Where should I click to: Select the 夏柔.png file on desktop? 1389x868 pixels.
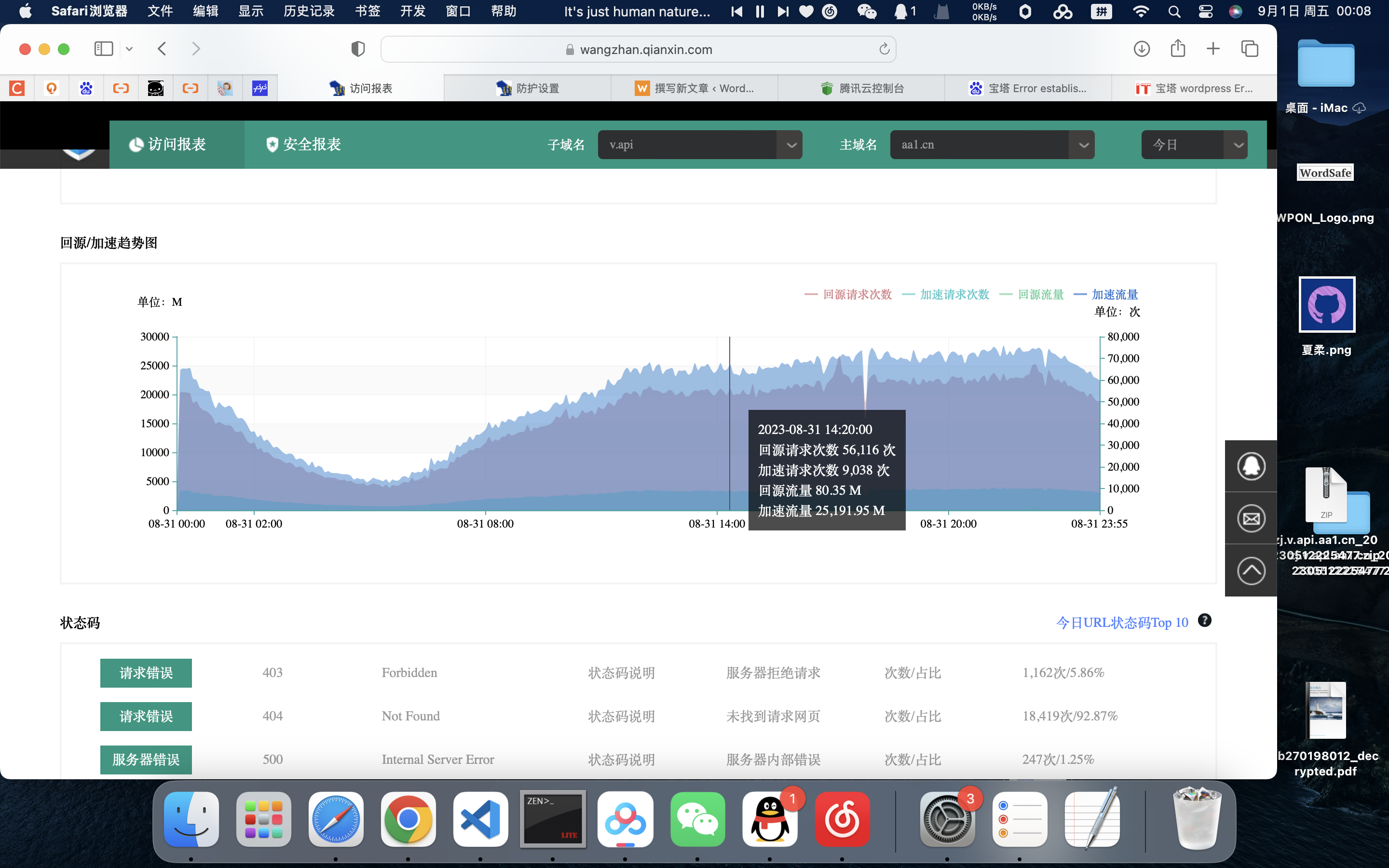click(x=1326, y=316)
